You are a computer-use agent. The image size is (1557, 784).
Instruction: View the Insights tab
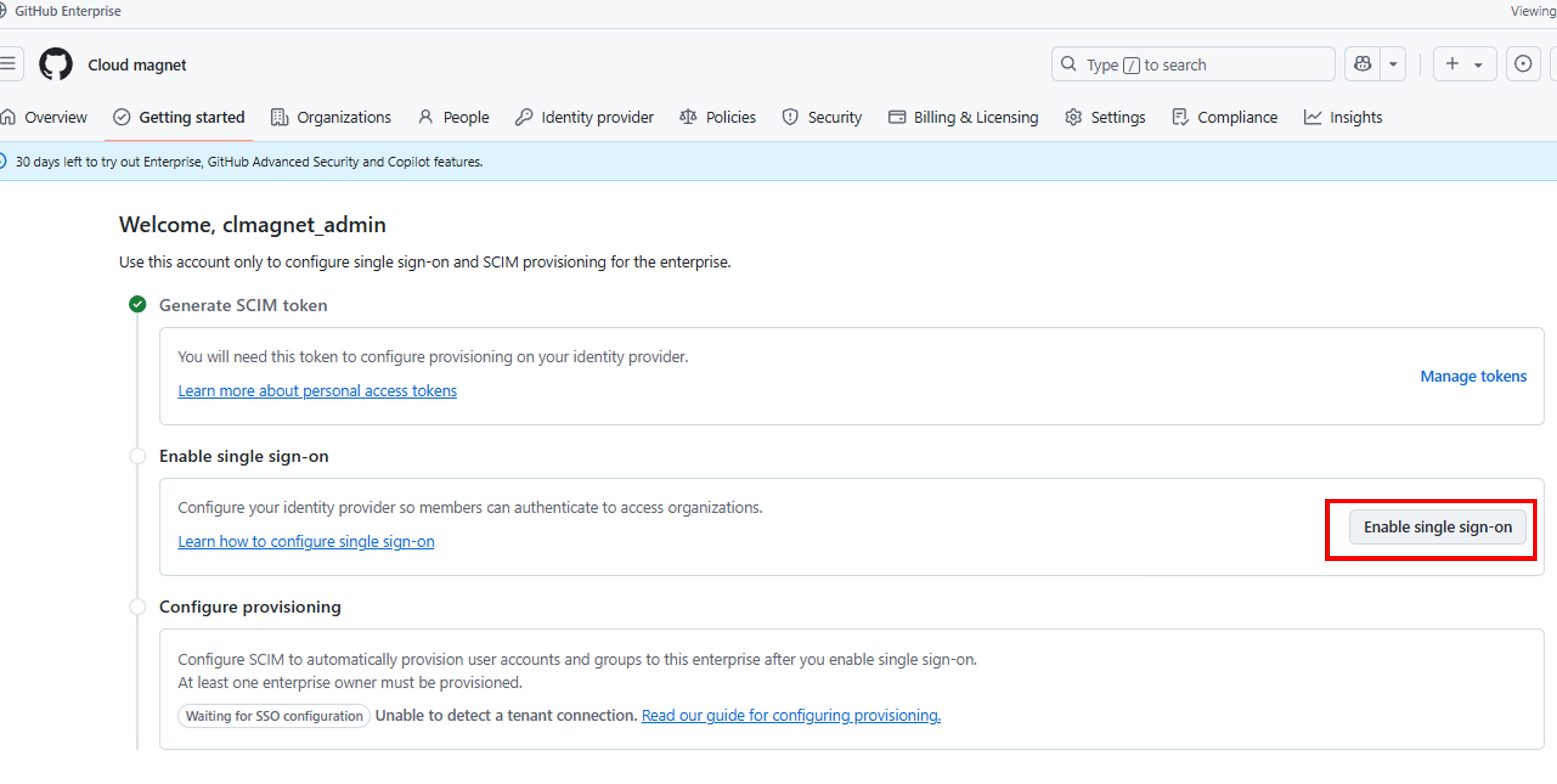click(x=1343, y=117)
